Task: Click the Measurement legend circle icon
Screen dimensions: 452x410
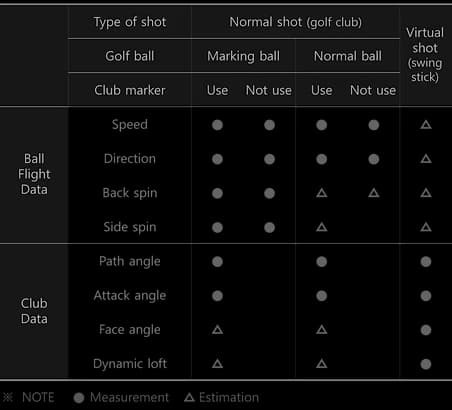Action: coord(79,398)
